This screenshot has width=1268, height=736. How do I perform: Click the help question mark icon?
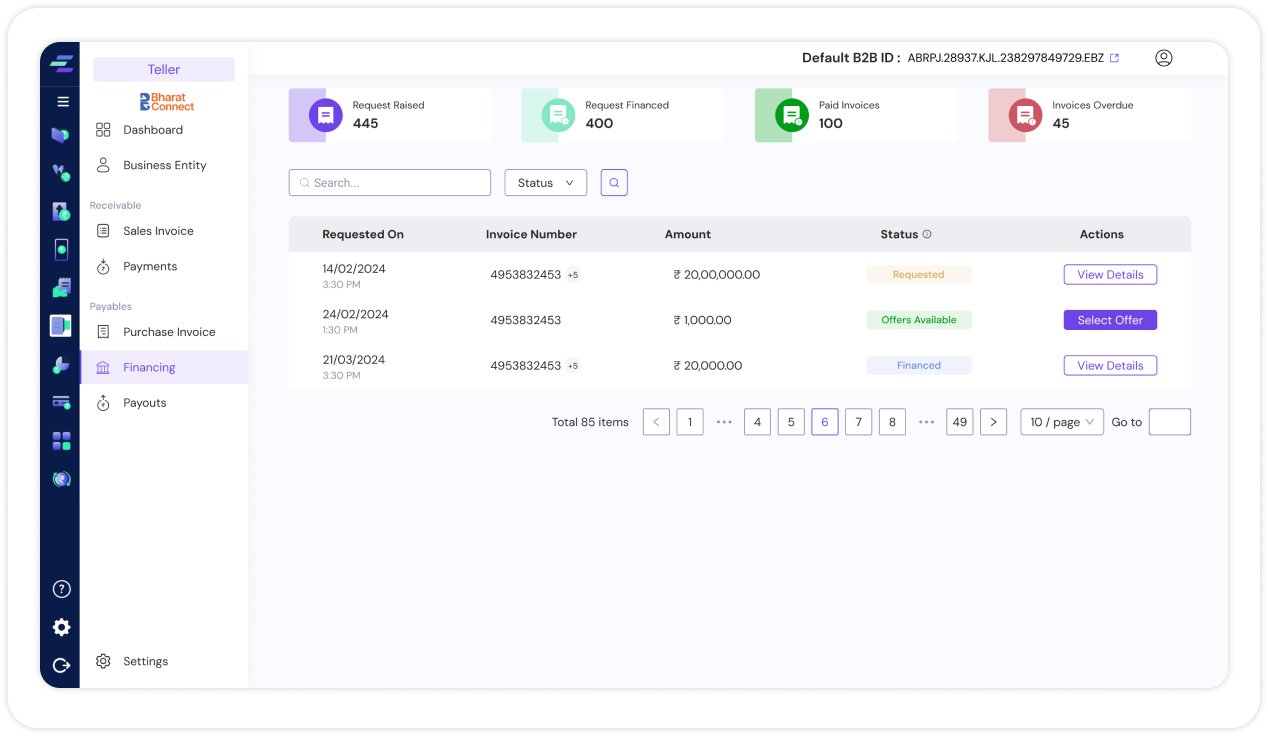61,589
